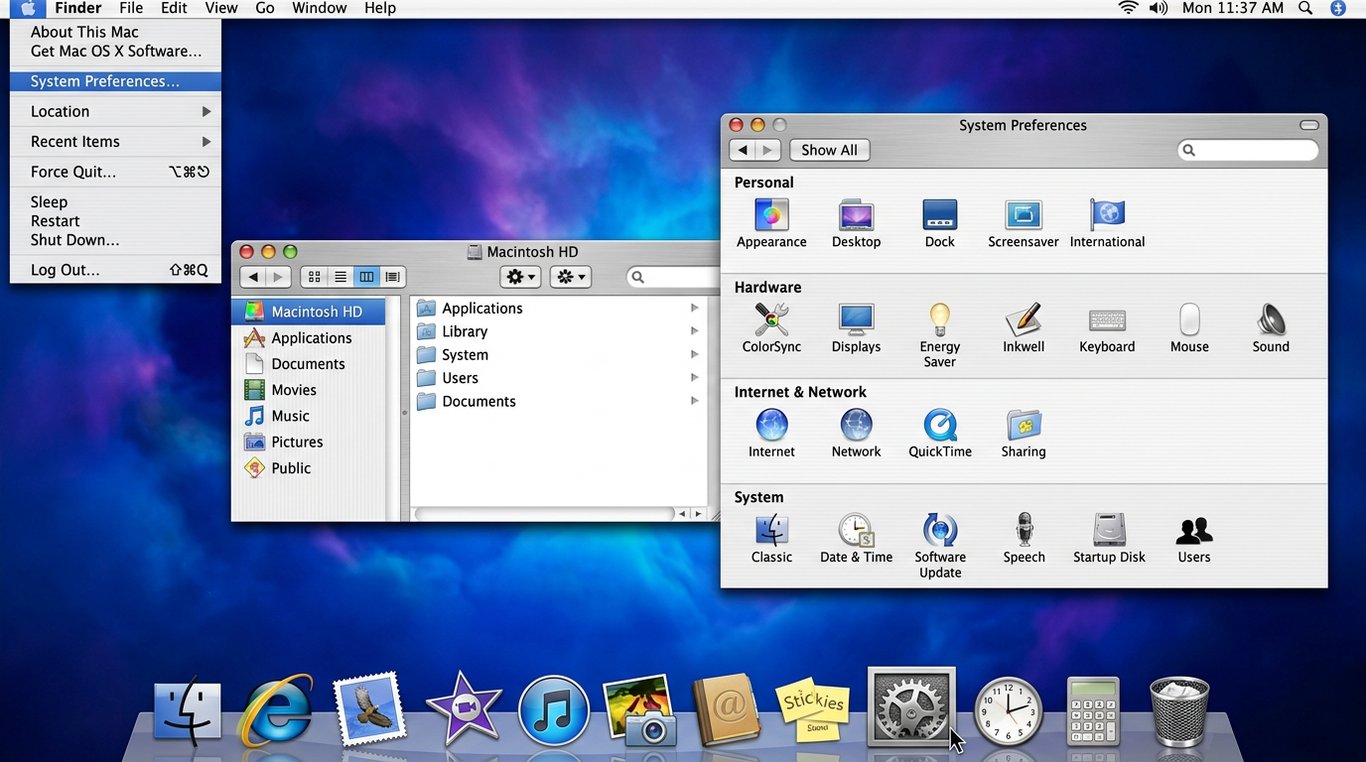Open Energy Saver preferences
The image size is (1366, 762).
[939, 320]
